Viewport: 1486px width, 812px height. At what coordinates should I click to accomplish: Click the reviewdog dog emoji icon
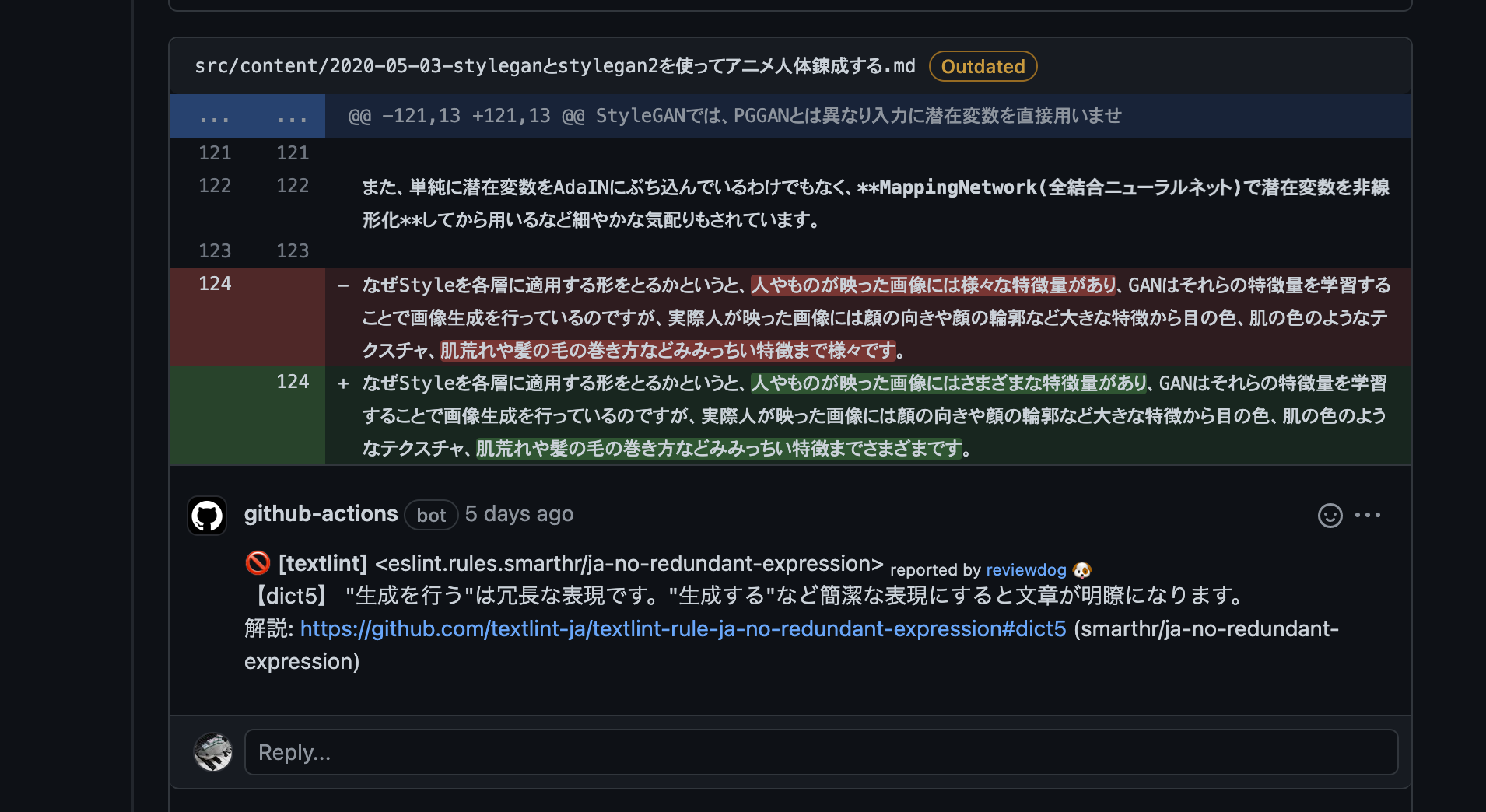point(1082,570)
